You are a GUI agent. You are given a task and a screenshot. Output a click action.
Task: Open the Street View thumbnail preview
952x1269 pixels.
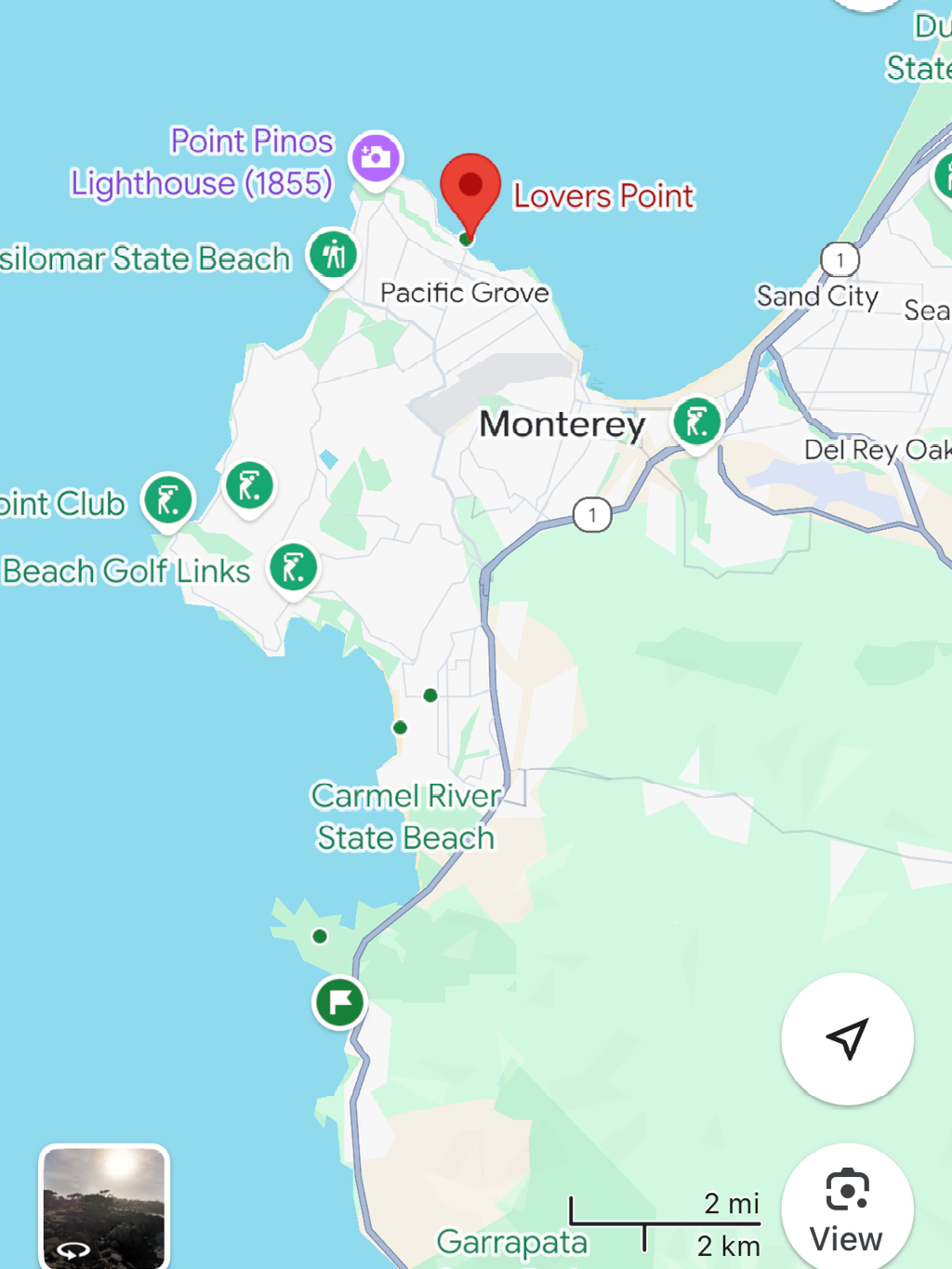[104, 1206]
